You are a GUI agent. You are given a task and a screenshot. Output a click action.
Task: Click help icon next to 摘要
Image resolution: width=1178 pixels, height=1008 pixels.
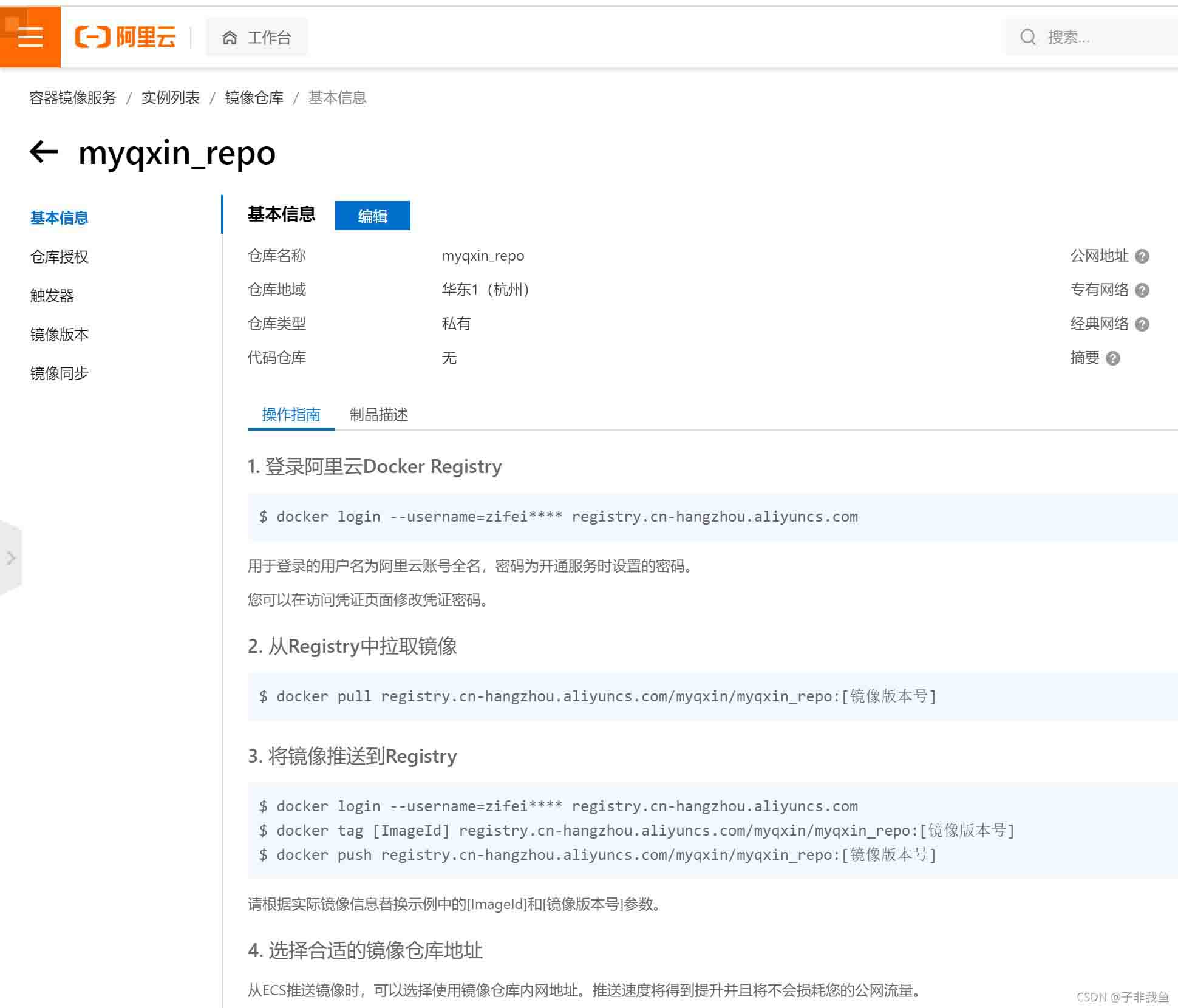pyautogui.click(x=1113, y=358)
